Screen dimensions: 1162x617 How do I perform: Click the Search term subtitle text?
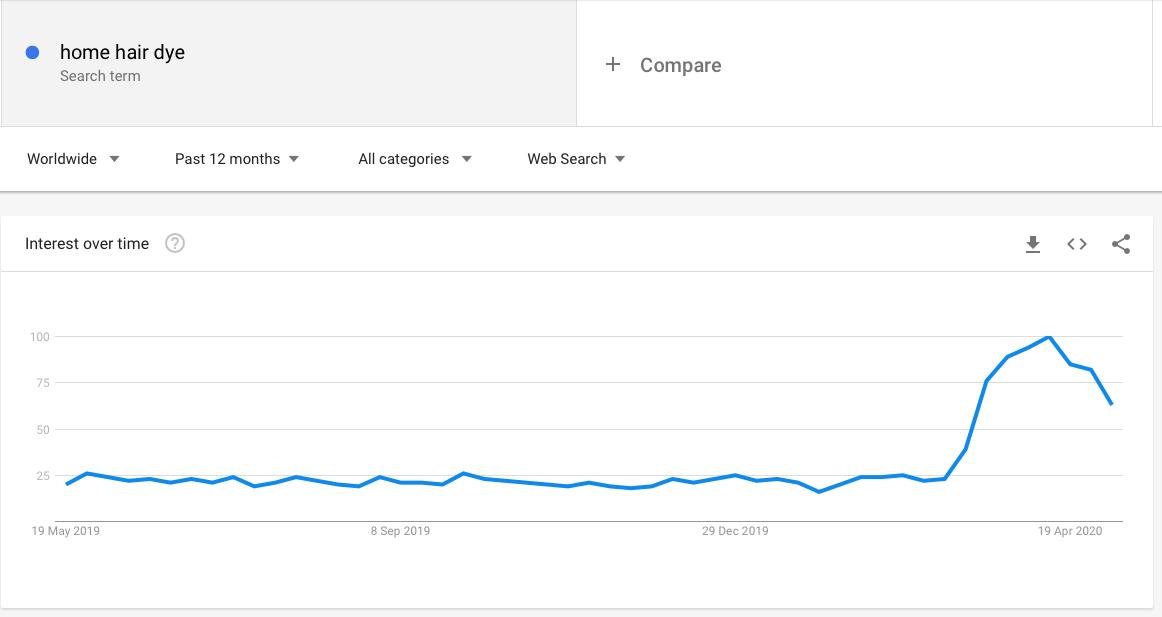coord(100,76)
